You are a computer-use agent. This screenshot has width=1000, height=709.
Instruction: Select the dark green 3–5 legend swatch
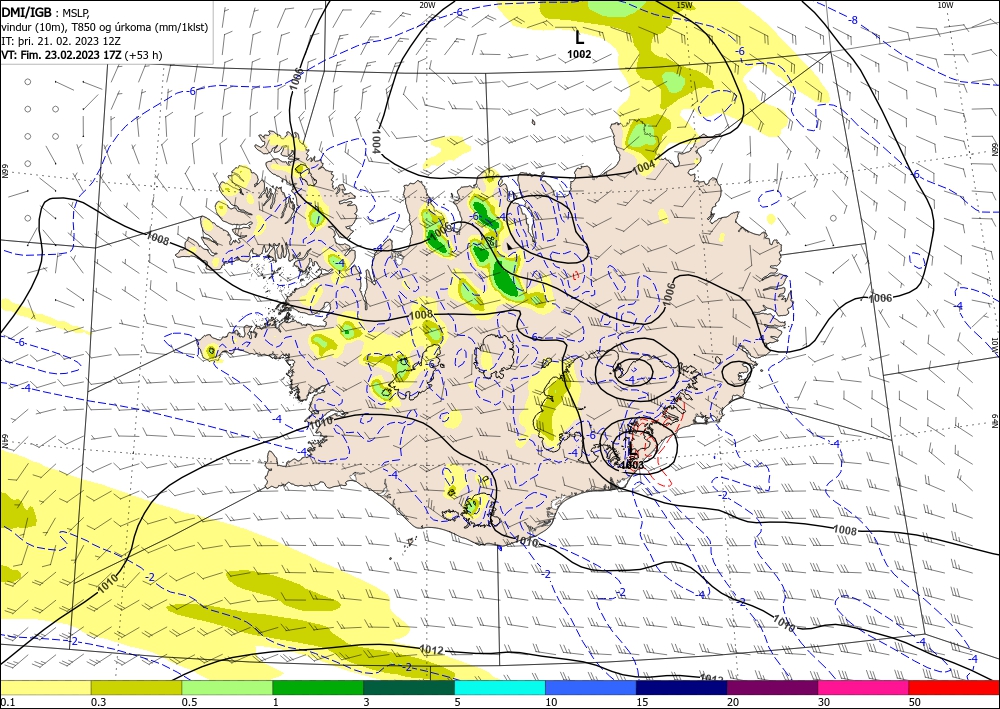point(409,687)
